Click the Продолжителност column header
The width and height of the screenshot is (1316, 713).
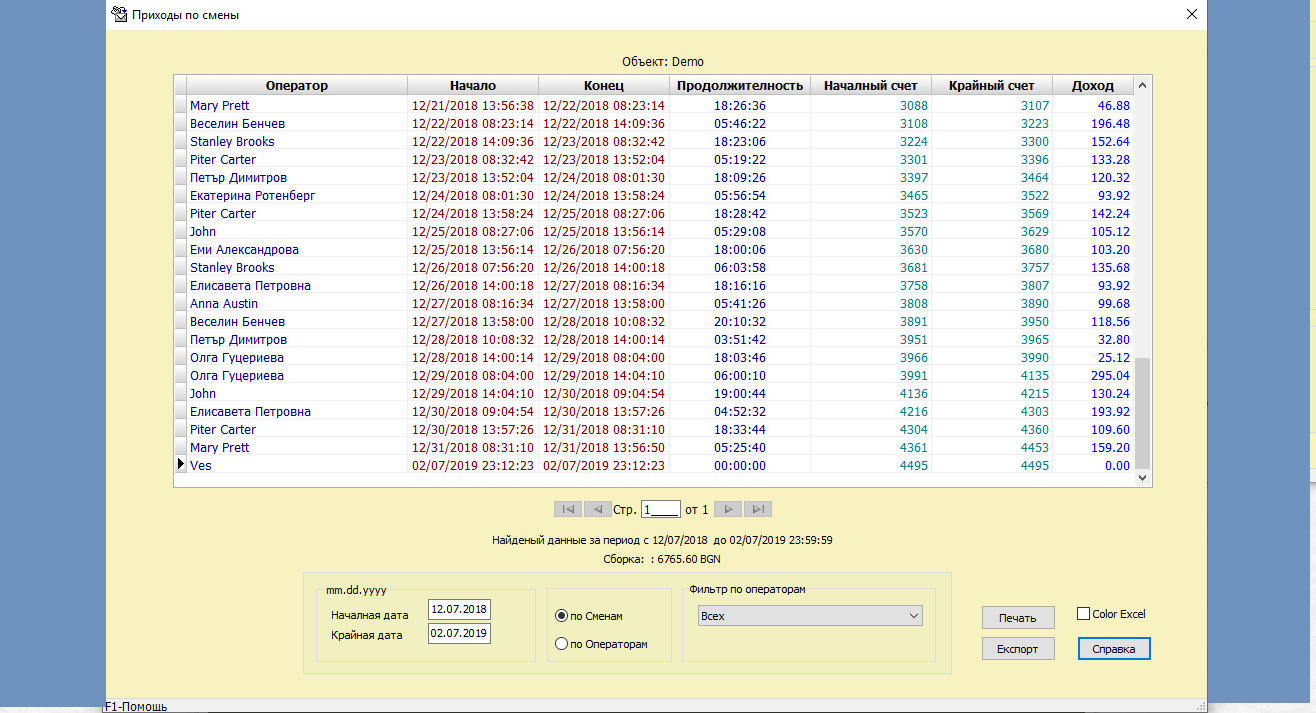click(740, 86)
